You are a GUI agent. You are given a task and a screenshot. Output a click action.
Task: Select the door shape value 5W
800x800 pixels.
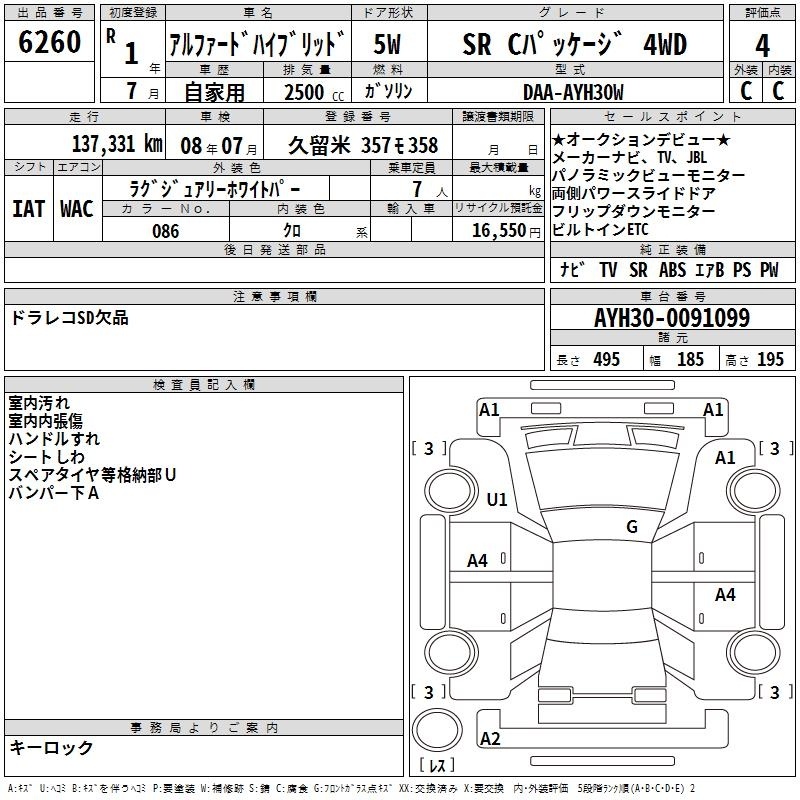tap(388, 45)
